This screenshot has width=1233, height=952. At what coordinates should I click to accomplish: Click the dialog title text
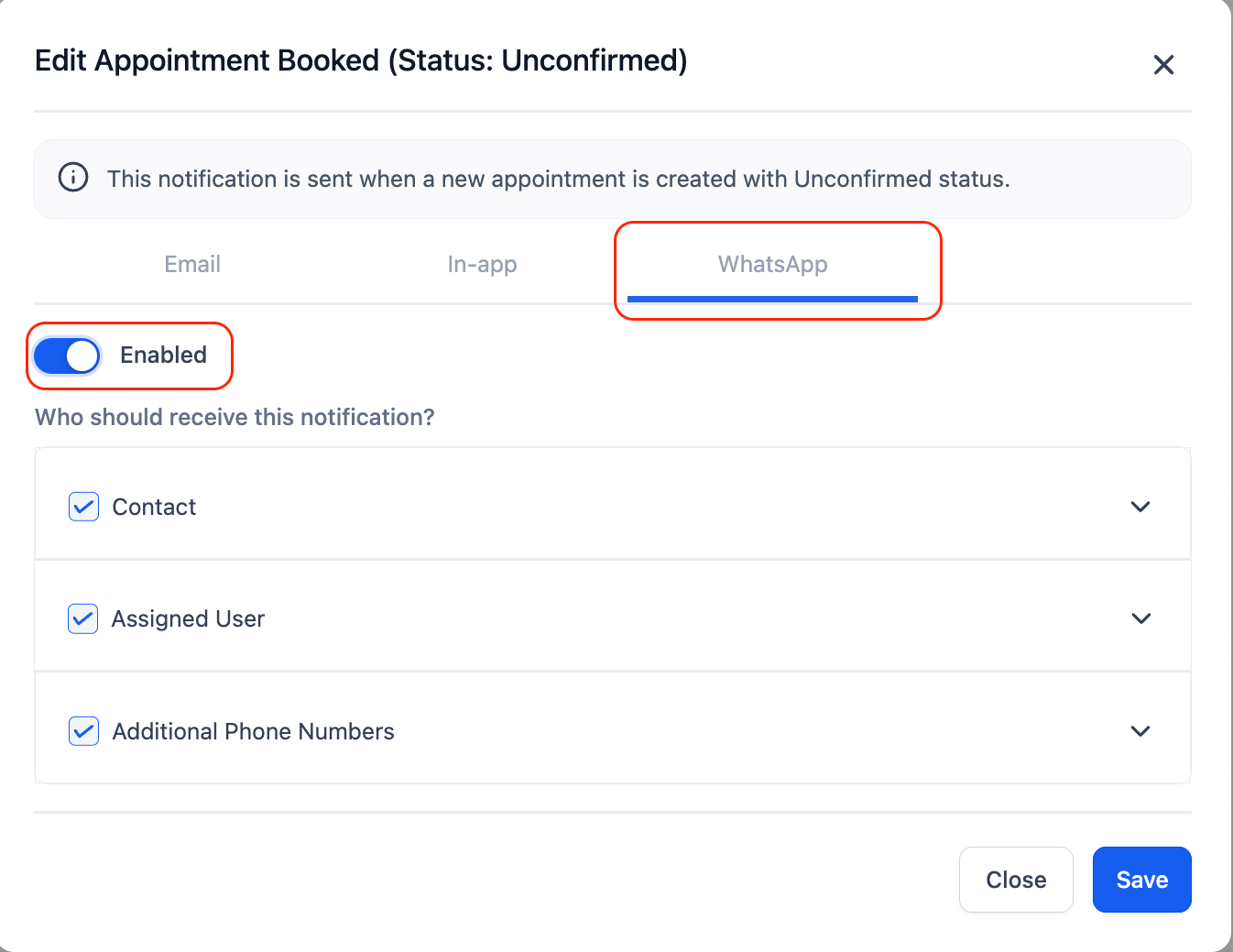point(361,60)
